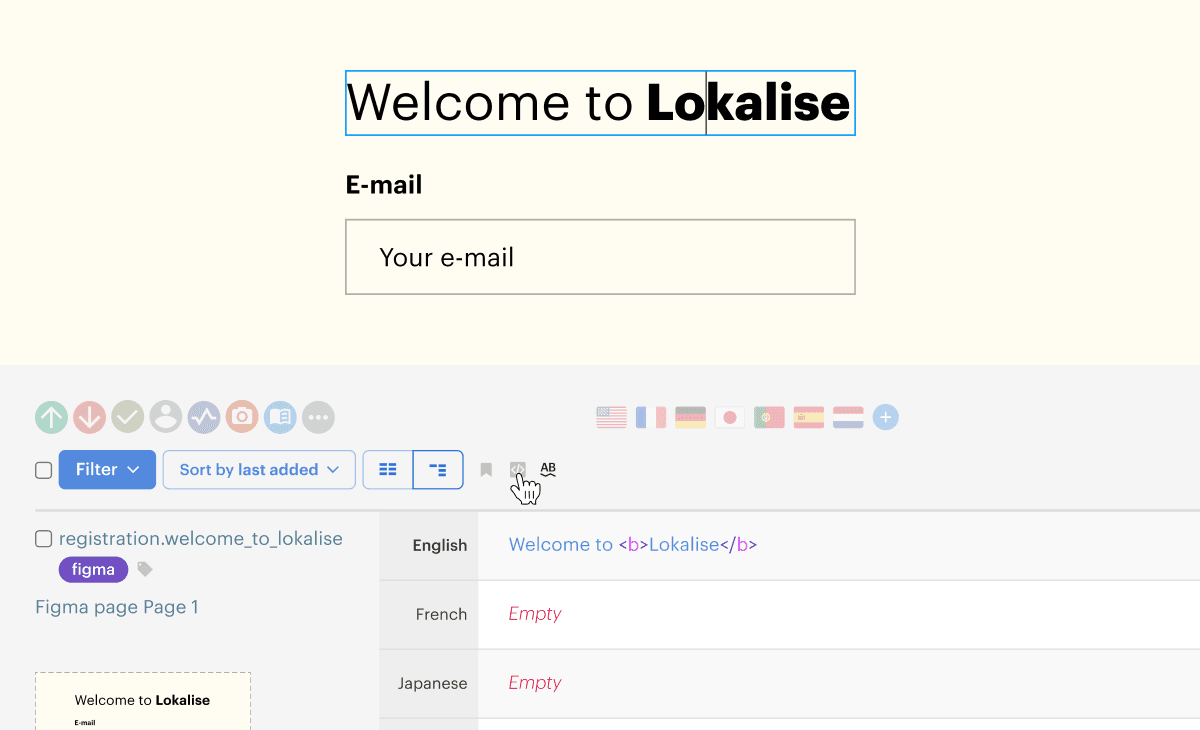Screen dimensions: 1200x730
Task: Click the add language plus icon
Action: [885, 417]
